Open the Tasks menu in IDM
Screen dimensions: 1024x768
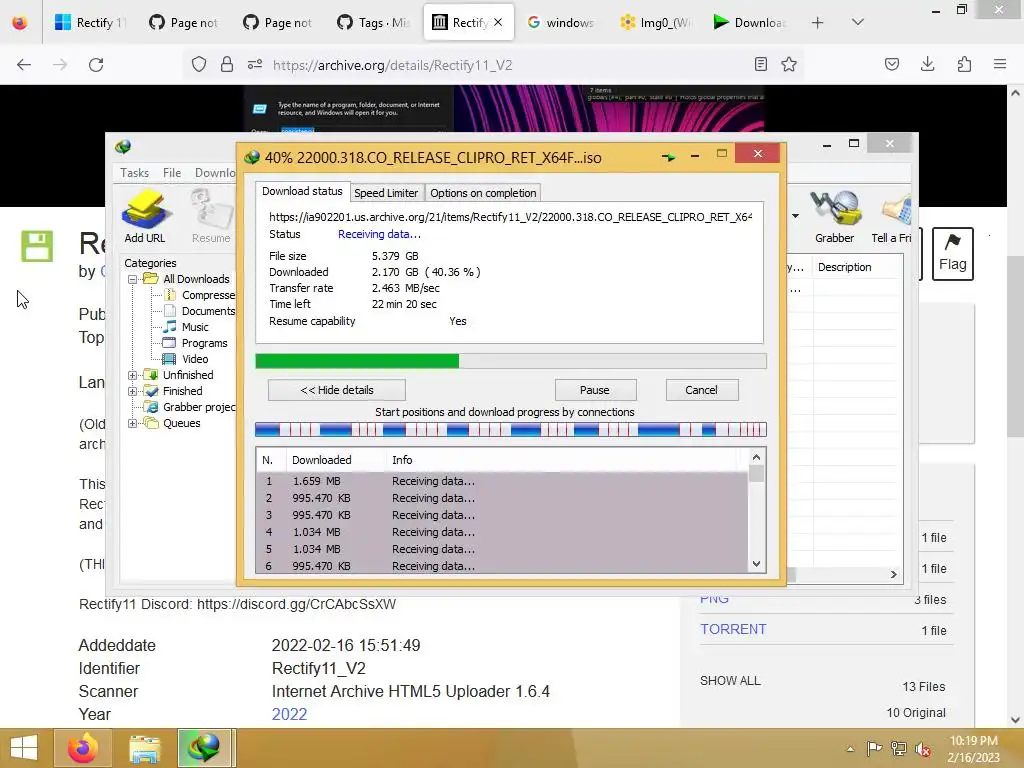(x=135, y=172)
